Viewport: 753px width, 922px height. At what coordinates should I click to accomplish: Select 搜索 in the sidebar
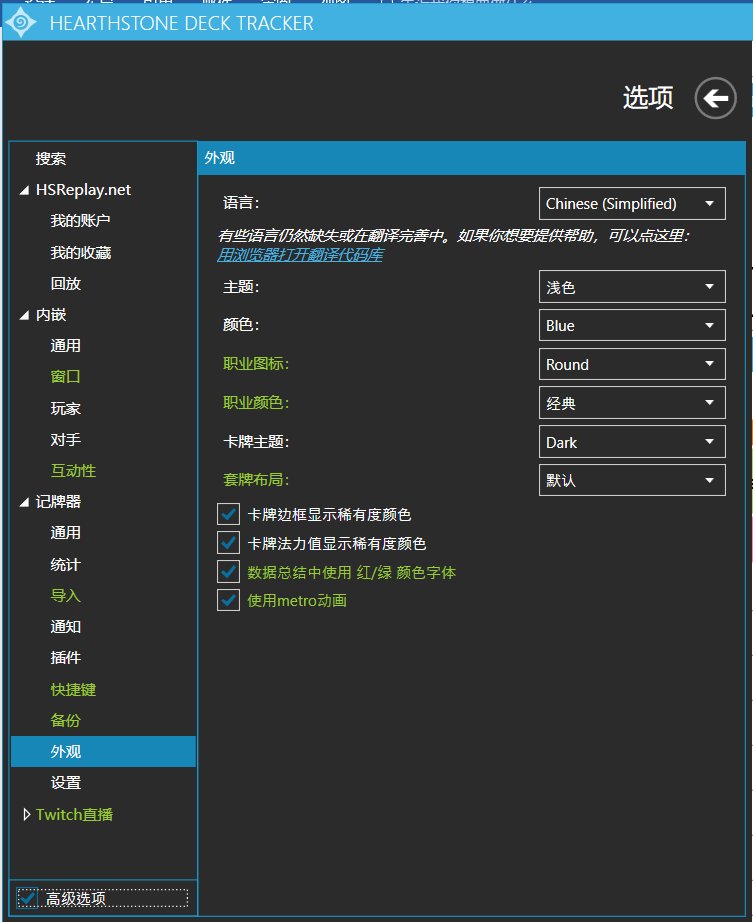(x=51, y=159)
